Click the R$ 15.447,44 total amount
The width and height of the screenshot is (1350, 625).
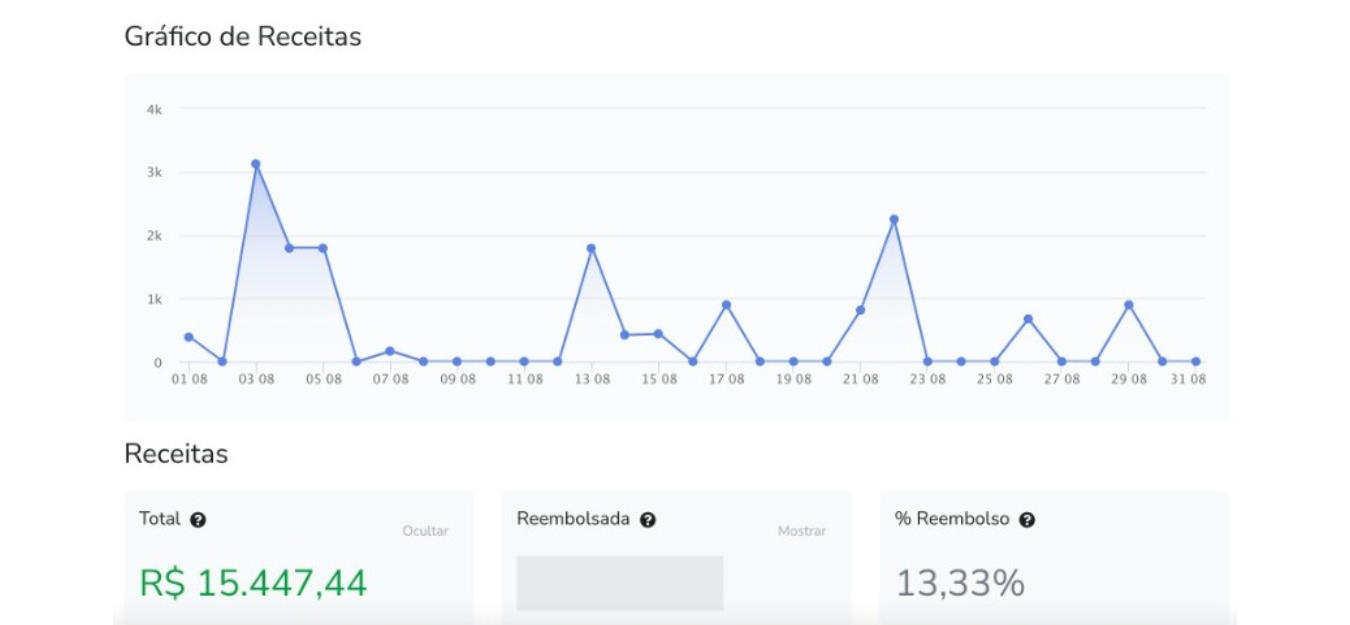pos(253,583)
